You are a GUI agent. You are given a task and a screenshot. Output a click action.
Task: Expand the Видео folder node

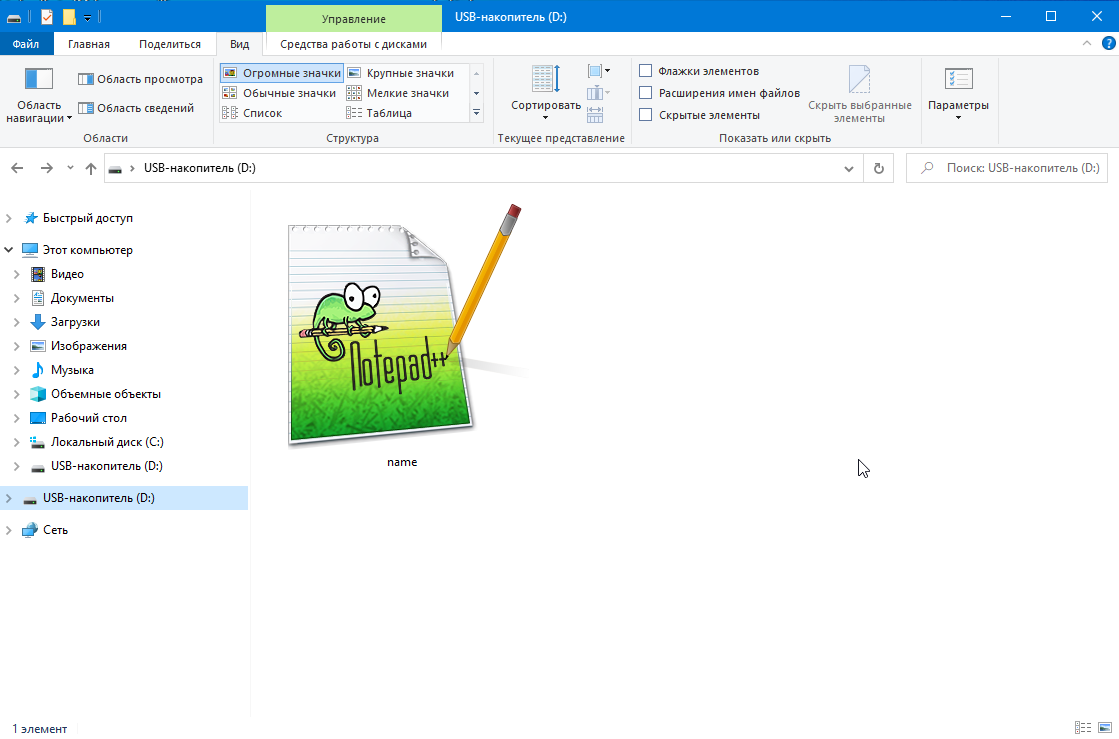[x=16, y=274]
